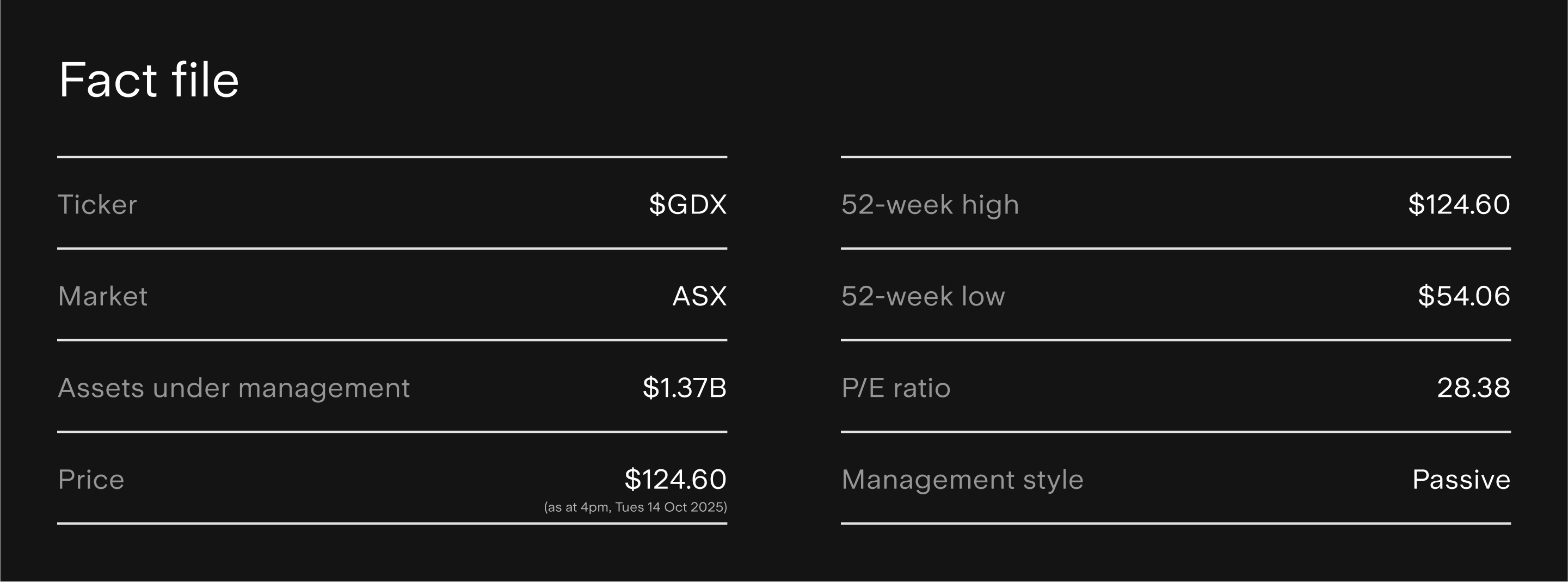1568x582 pixels.
Task: Select the "P/E ratio" label
Action: coord(895,388)
